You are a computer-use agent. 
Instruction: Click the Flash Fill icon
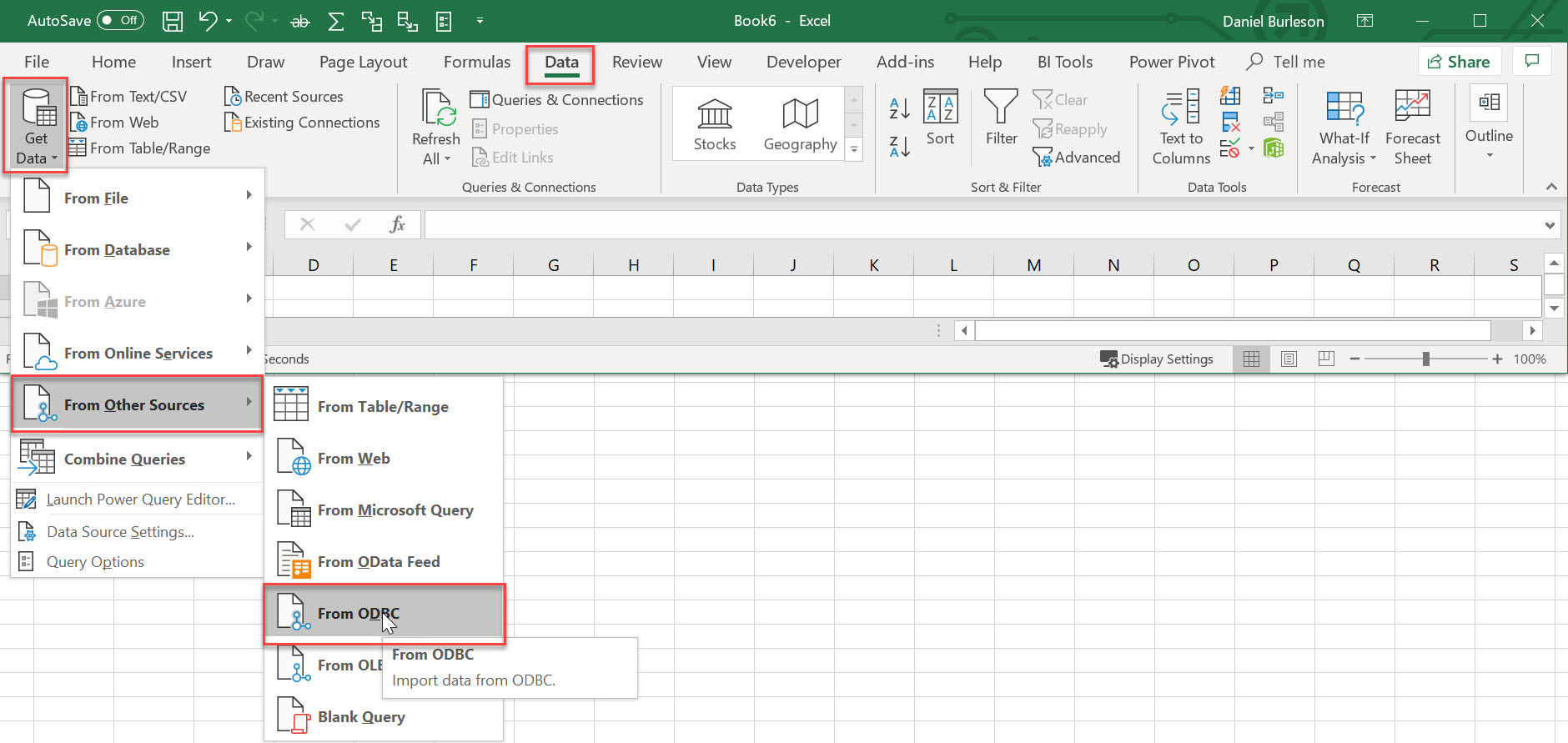tap(1230, 96)
